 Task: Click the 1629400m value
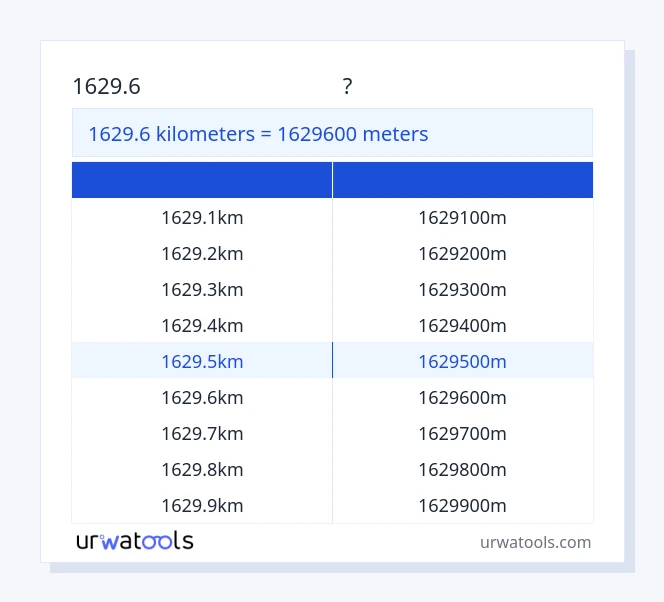[462, 325]
